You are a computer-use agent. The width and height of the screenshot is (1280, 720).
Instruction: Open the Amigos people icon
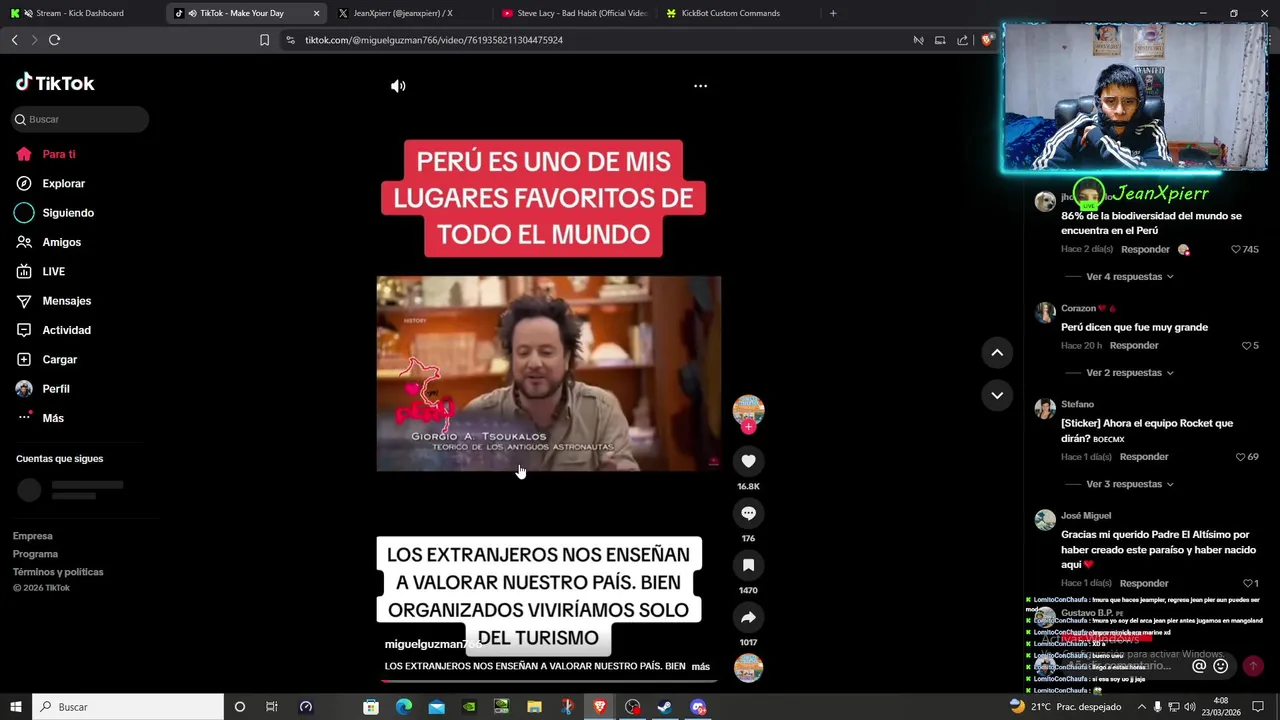pyautogui.click(x=24, y=242)
